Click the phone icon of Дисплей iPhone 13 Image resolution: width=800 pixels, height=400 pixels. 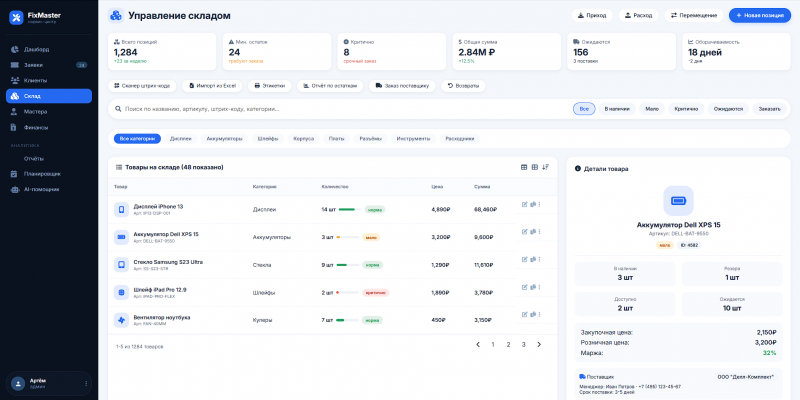tap(121, 210)
